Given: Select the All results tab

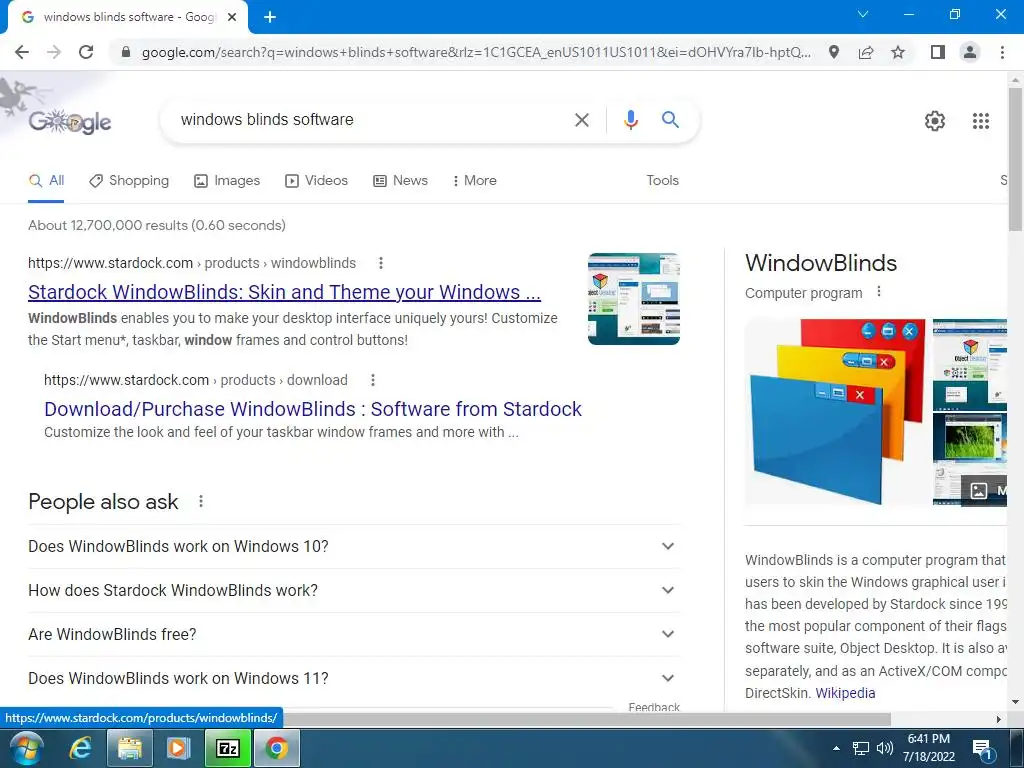Looking at the screenshot, I should point(46,181).
